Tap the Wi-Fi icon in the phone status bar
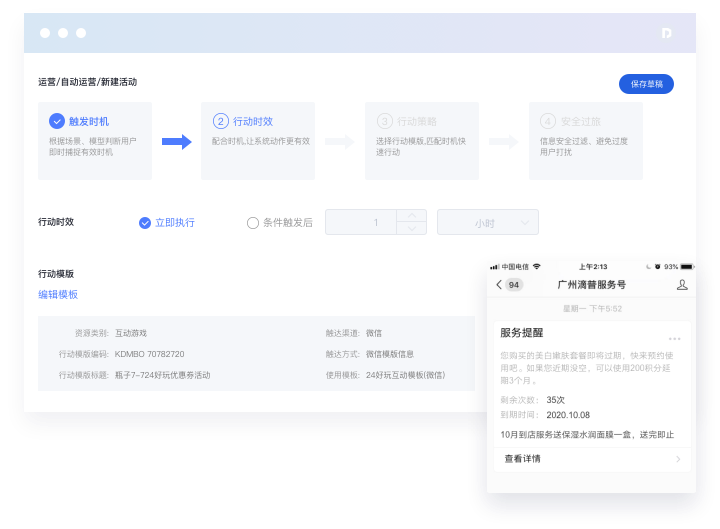 [537, 267]
